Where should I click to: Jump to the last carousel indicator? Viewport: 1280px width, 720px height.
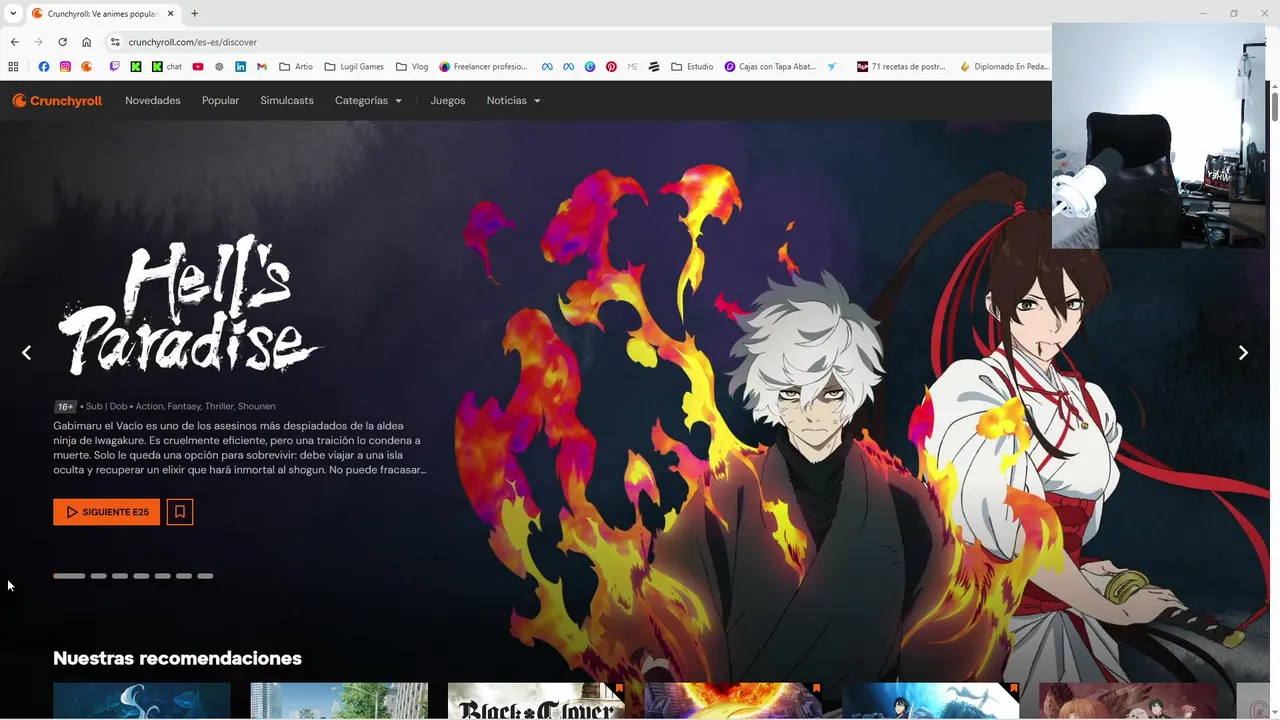coord(205,576)
